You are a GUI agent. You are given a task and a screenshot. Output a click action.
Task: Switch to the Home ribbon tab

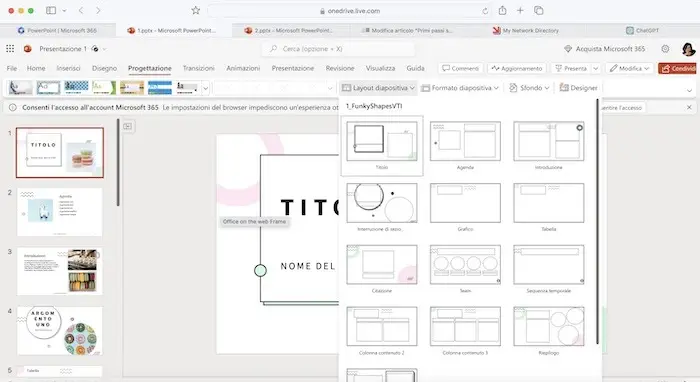[x=36, y=68]
